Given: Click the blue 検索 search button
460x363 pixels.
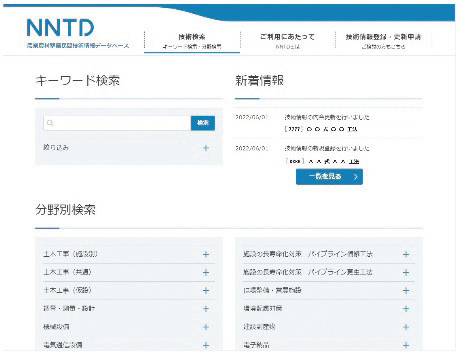Looking at the screenshot, I should pos(203,123).
